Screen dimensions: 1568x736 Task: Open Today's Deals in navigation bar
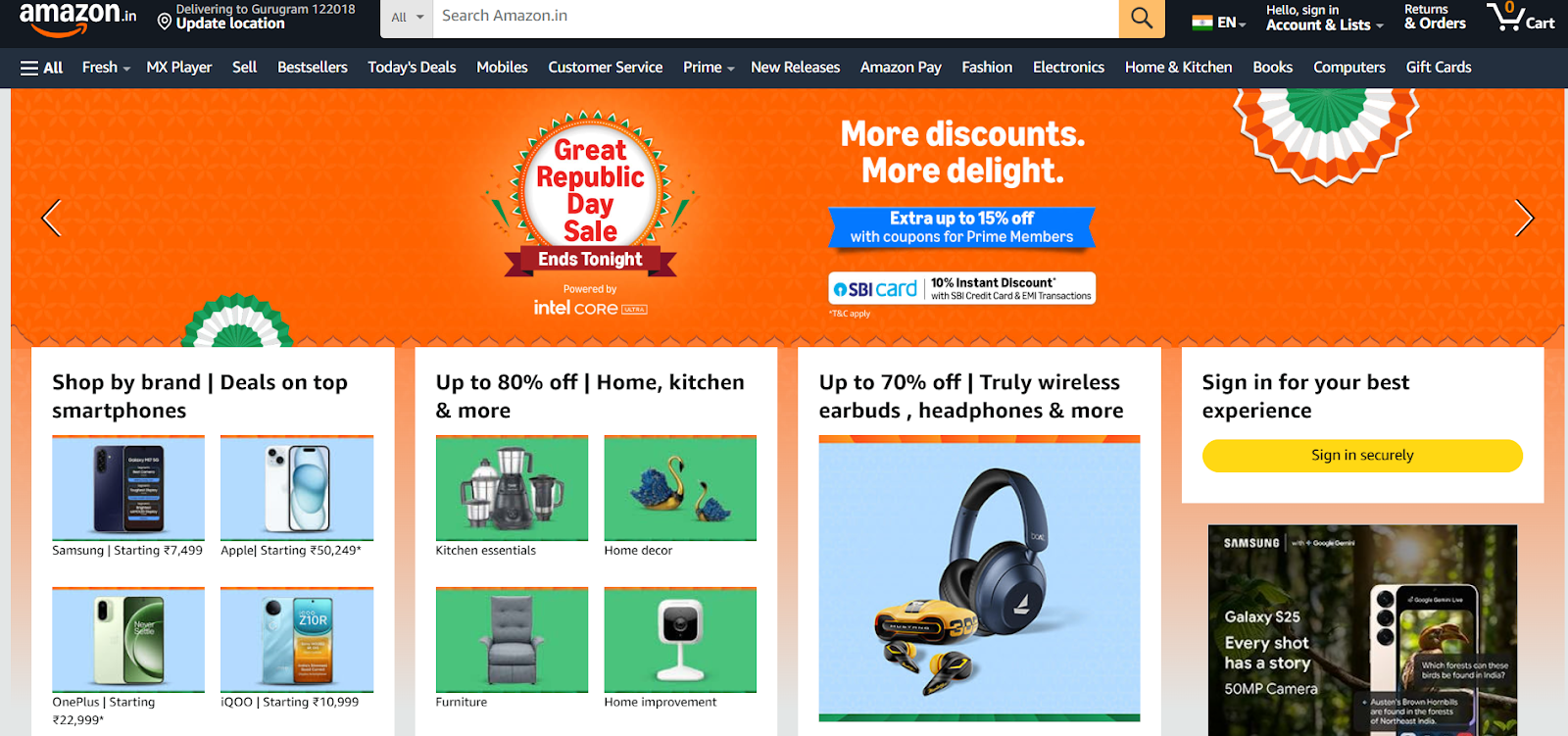412,68
